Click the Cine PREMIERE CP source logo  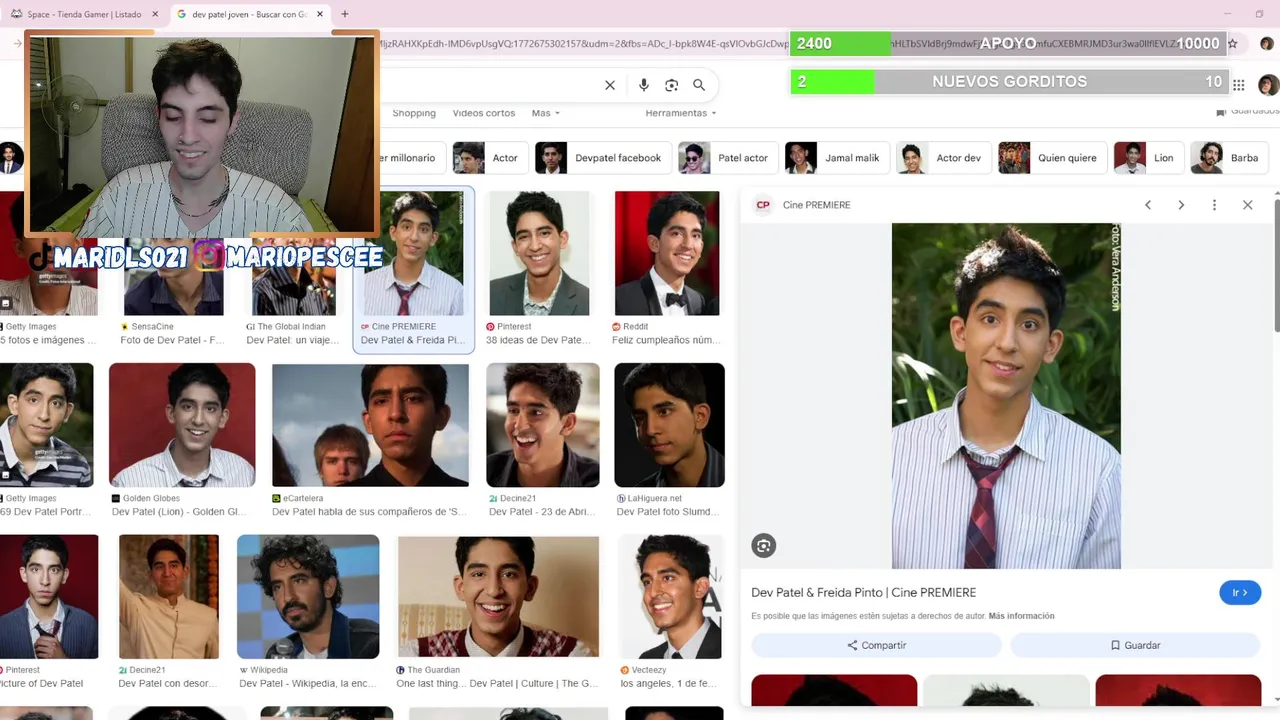tap(763, 205)
